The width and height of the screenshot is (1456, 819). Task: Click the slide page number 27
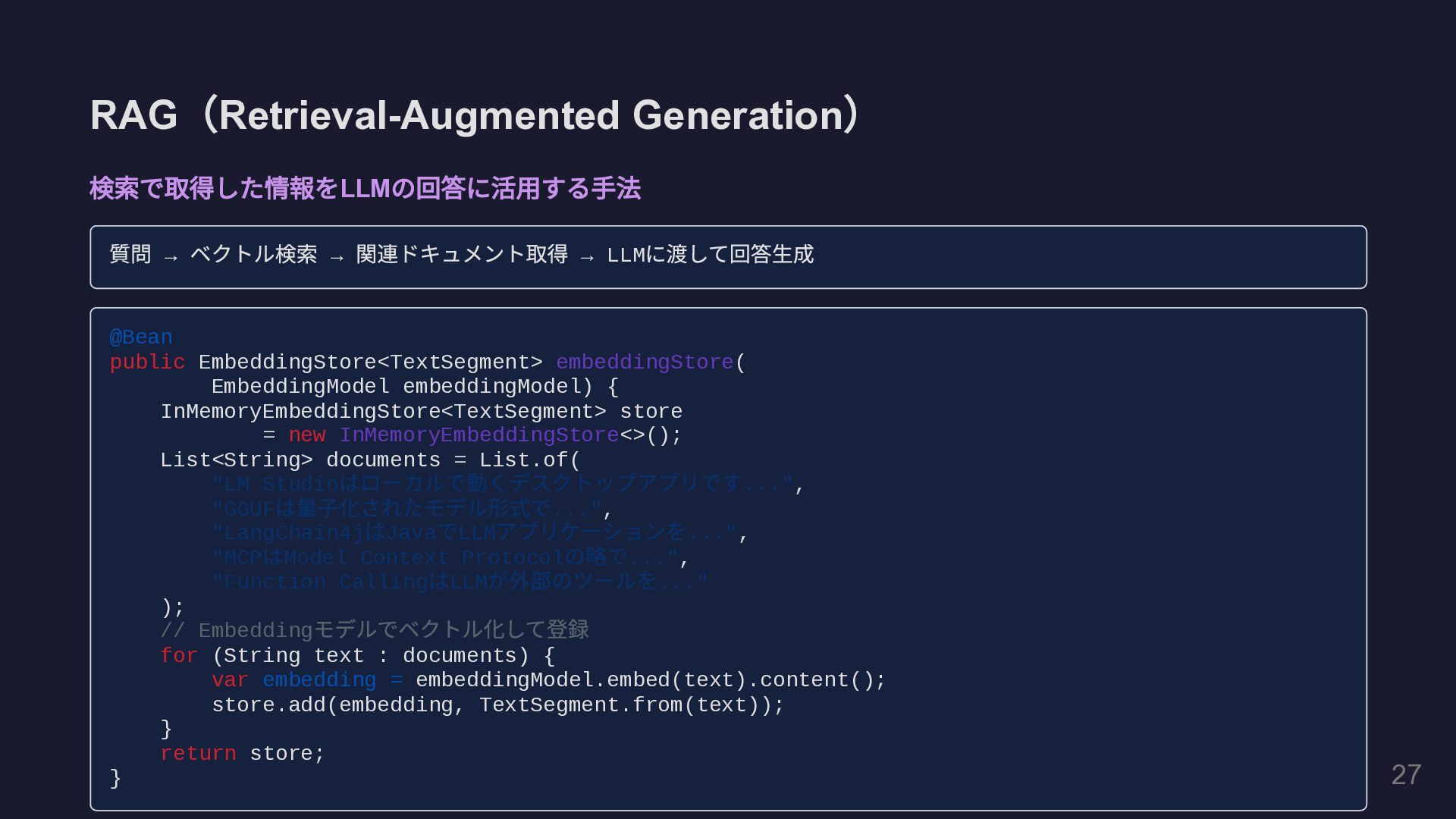1405,775
